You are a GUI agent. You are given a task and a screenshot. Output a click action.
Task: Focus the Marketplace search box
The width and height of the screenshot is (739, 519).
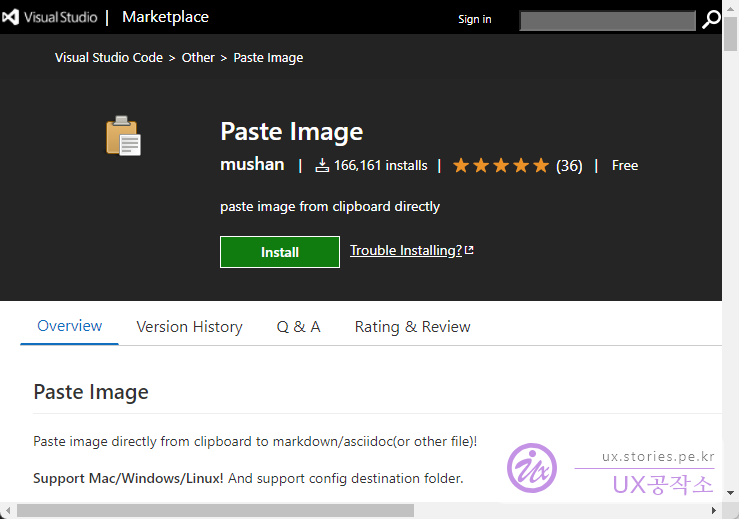click(x=608, y=20)
